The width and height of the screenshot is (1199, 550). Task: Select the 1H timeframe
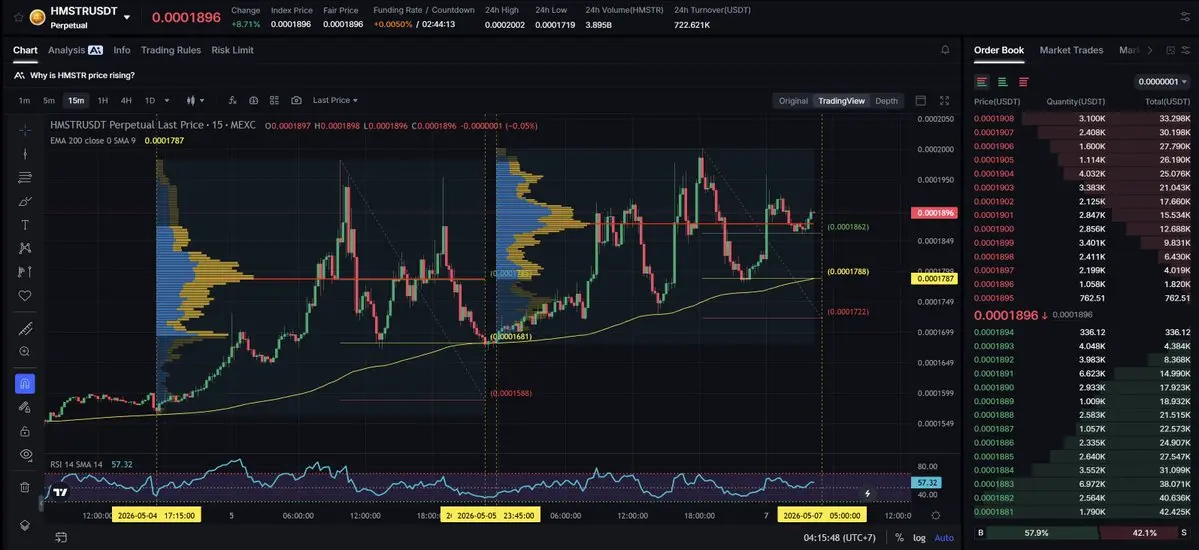(x=102, y=100)
